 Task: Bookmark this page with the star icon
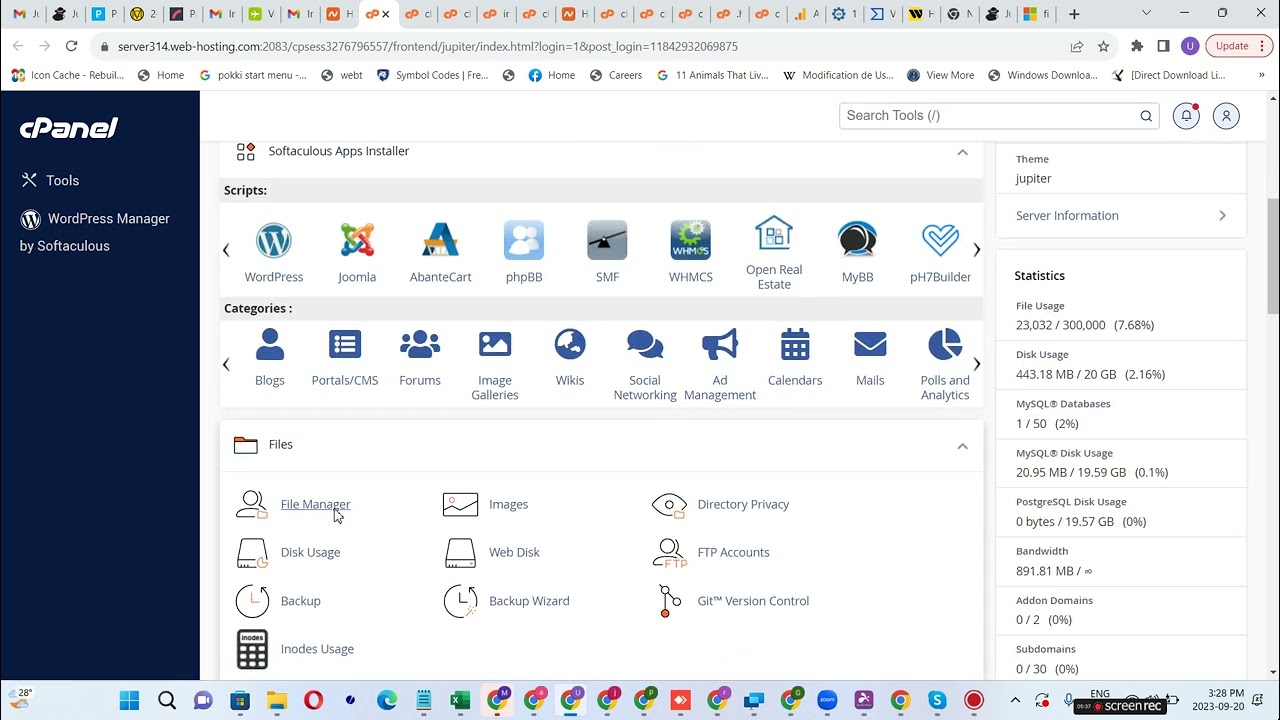pyautogui.click(x=1103, y=46)
